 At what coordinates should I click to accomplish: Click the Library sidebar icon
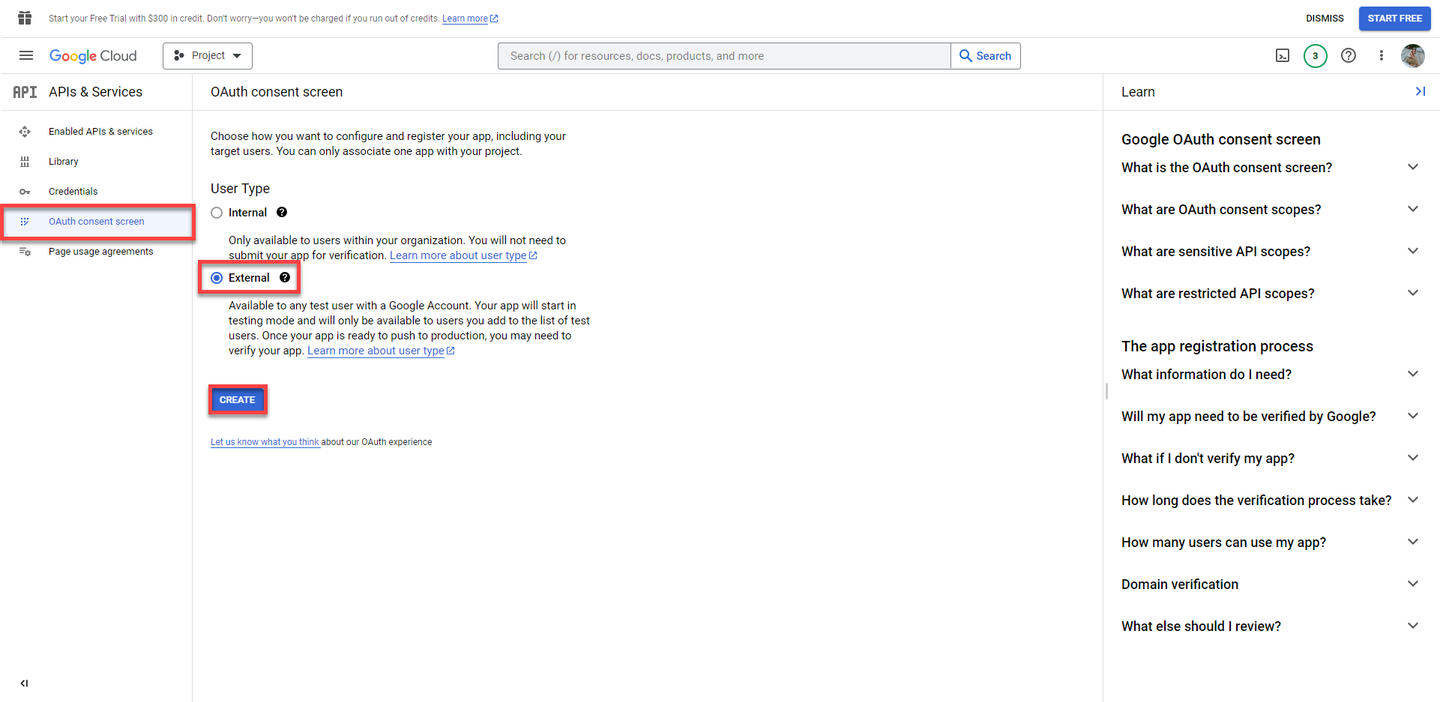[x=25, y=162]
